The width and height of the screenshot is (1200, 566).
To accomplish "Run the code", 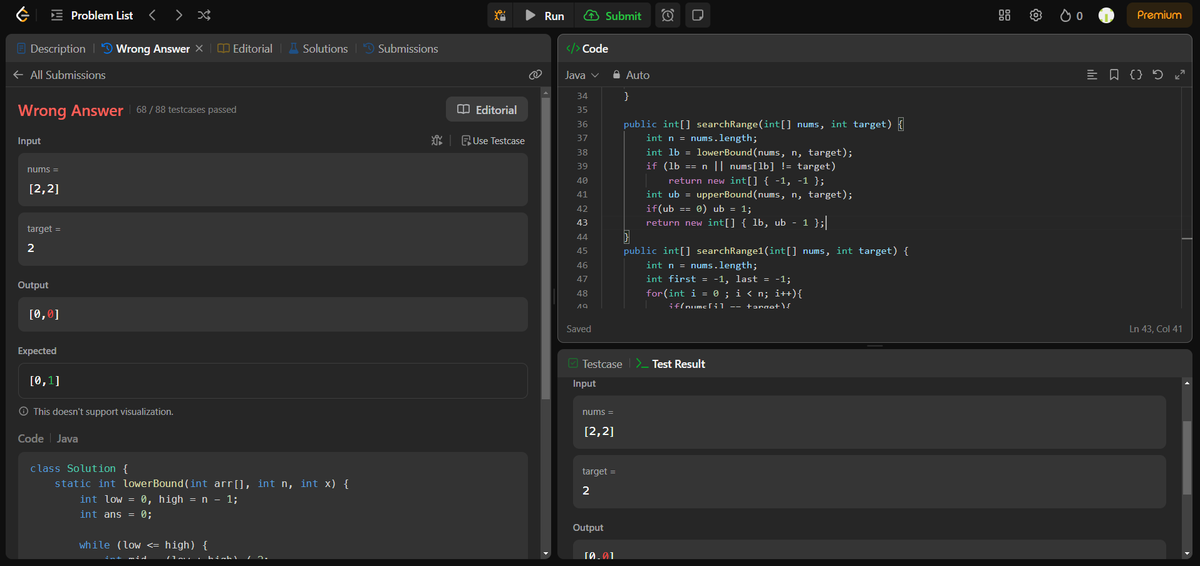I will [x=545, y=15].
